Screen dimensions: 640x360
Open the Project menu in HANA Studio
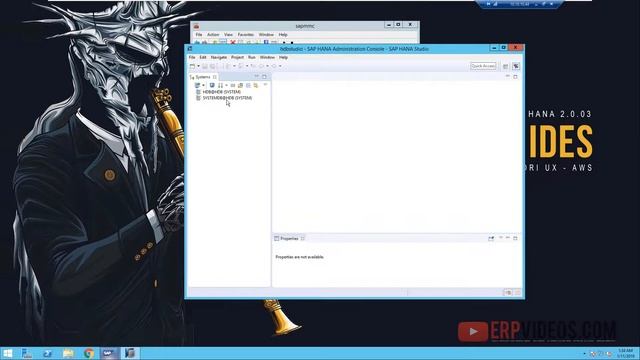coord(237,58)
